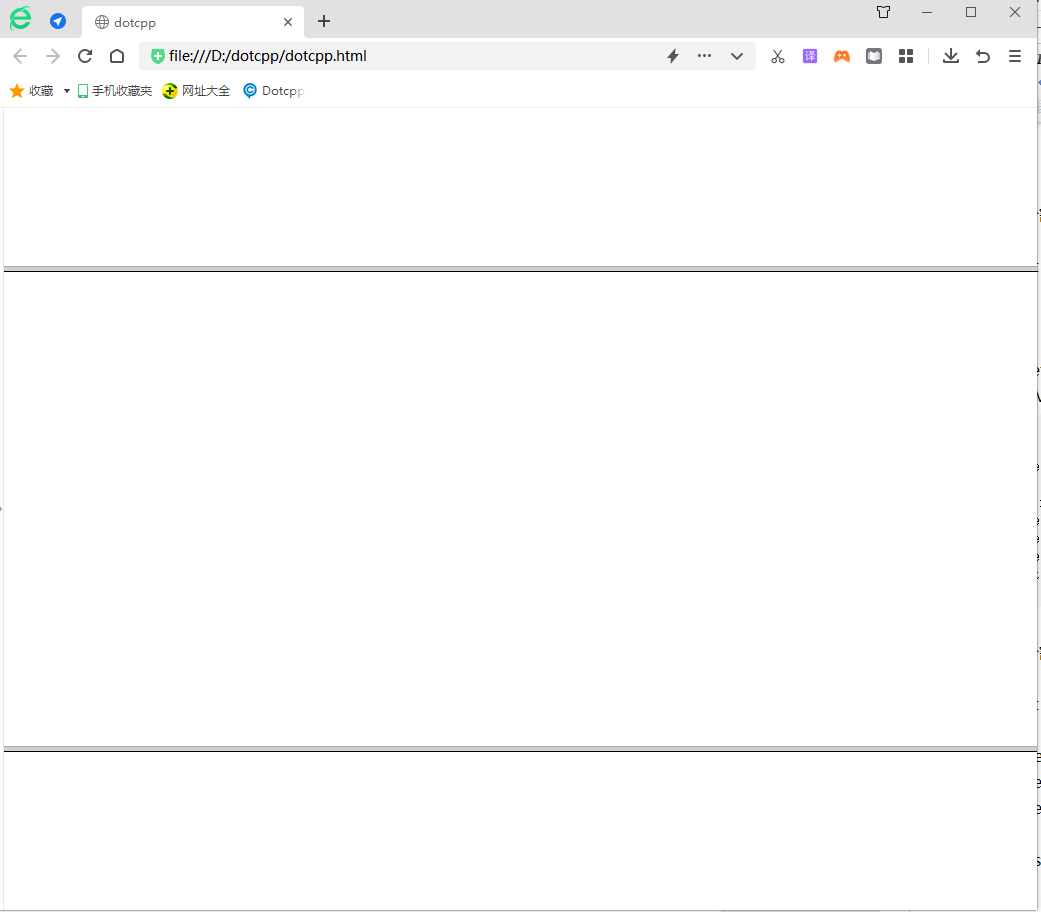Open the extensions grid icon

(906, 56)
